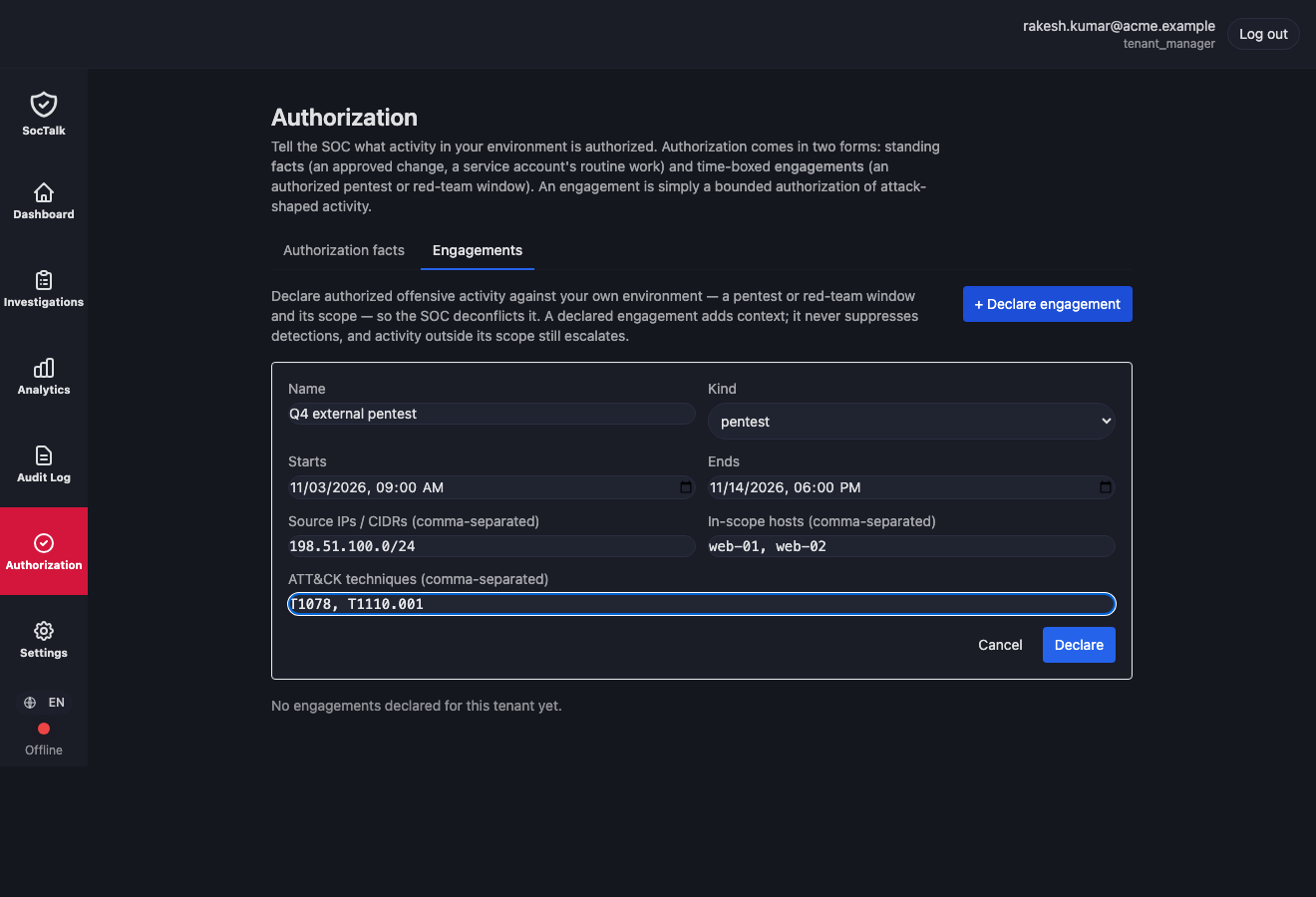Click the SocTalk shield logo icon
Screen dimensions: 1316x897
pyautogui.click(x=44, y=104)
